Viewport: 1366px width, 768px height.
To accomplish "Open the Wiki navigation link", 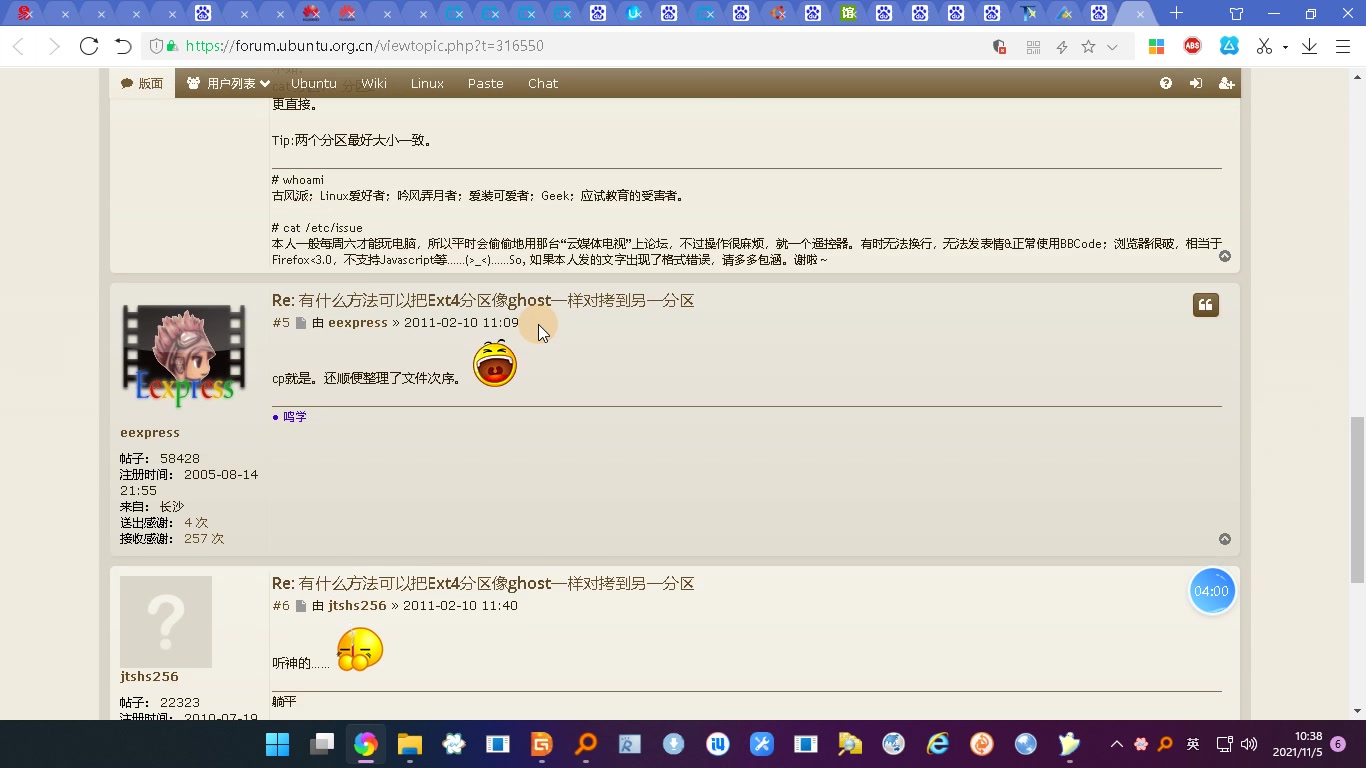I will 374,83.
